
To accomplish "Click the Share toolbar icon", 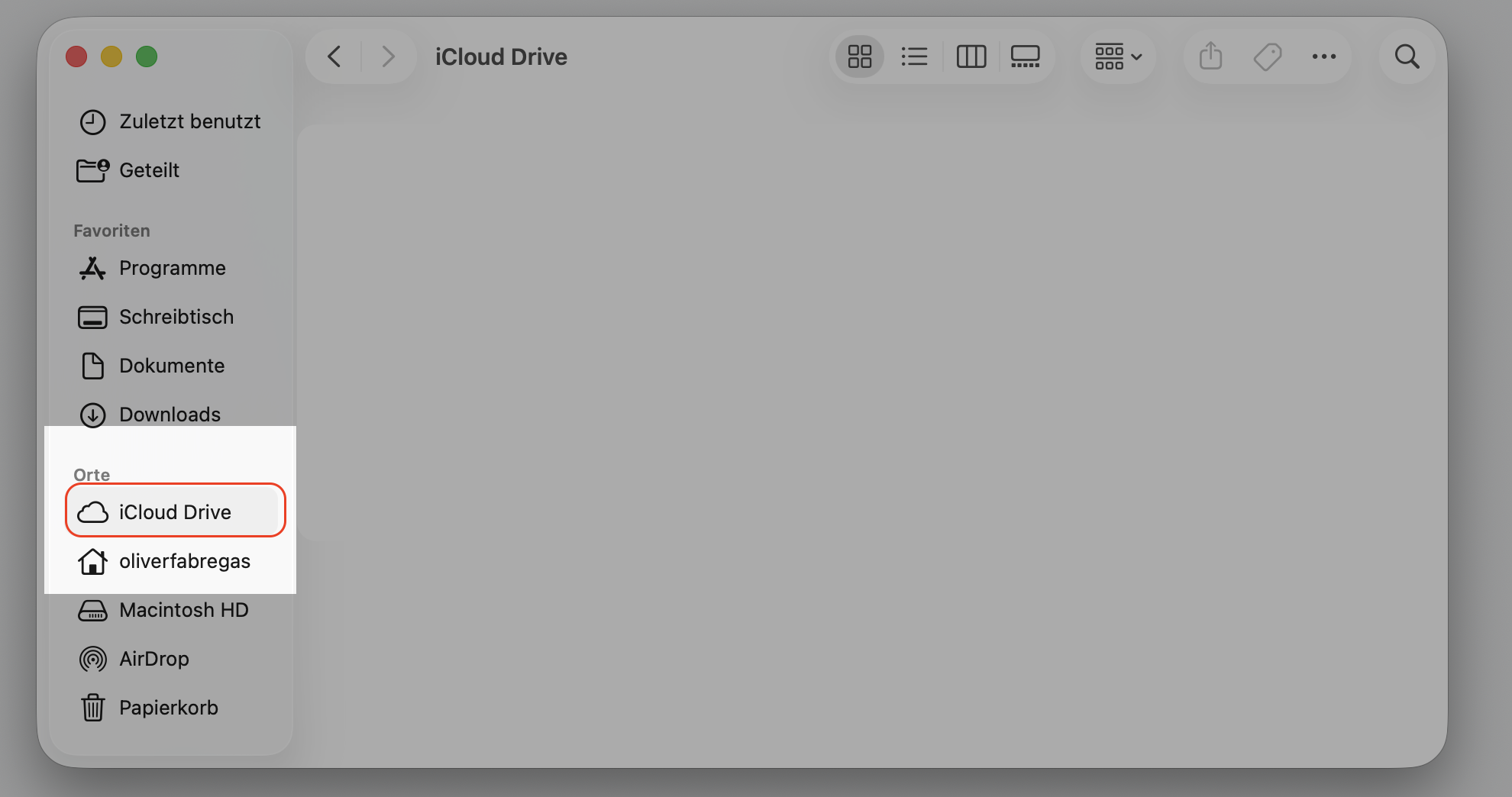I will 1211,56.
